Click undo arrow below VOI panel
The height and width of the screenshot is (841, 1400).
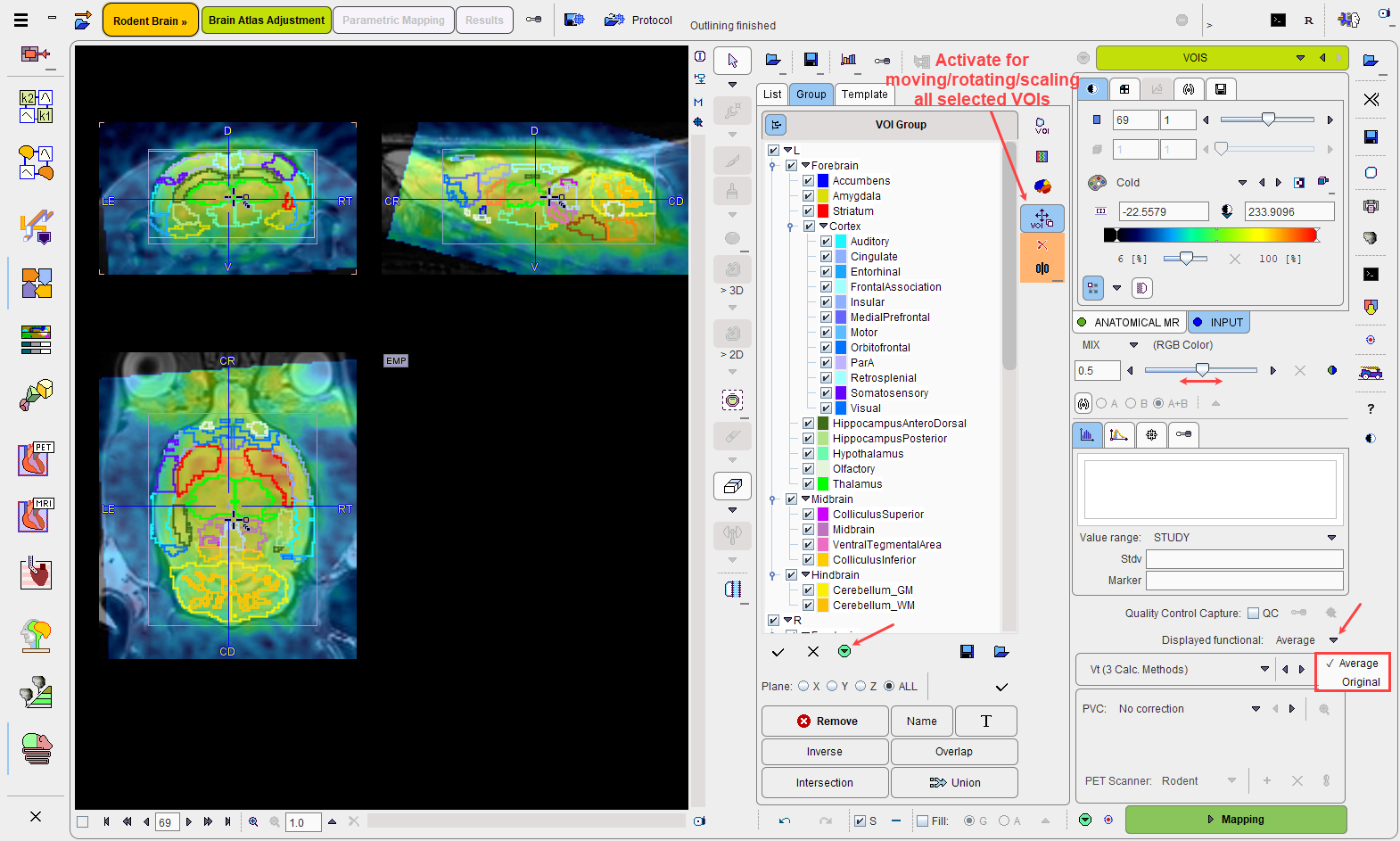point(784,820)
